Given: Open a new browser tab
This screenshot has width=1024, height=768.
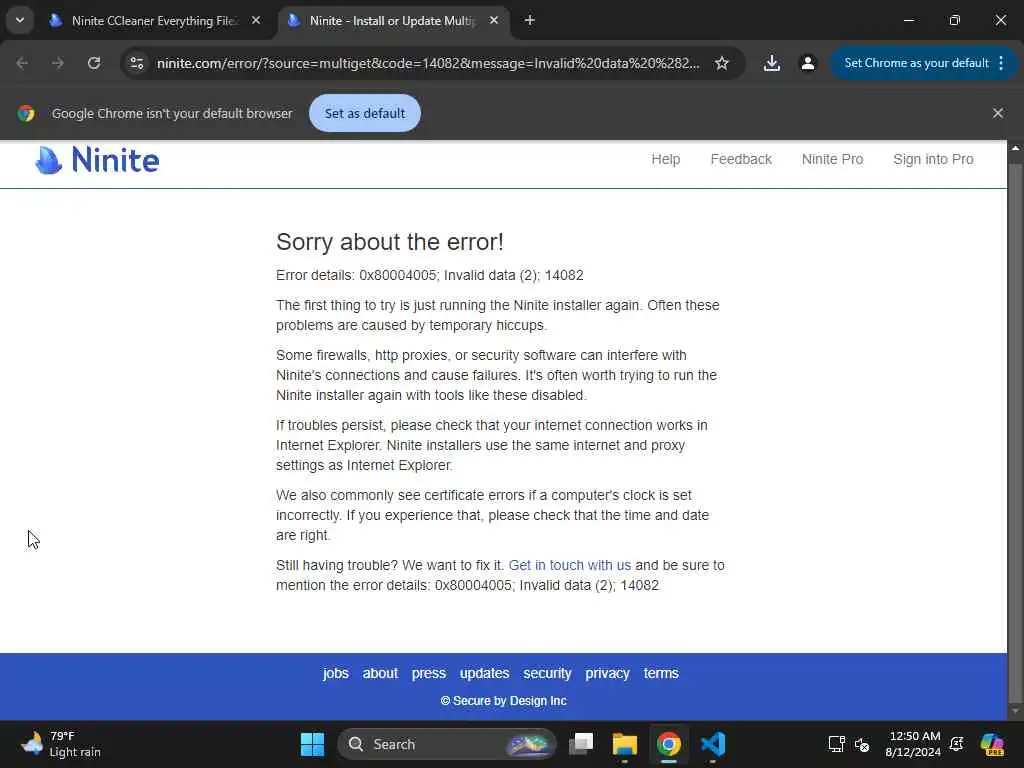Looking at the screenshot, I should point(530,21).
